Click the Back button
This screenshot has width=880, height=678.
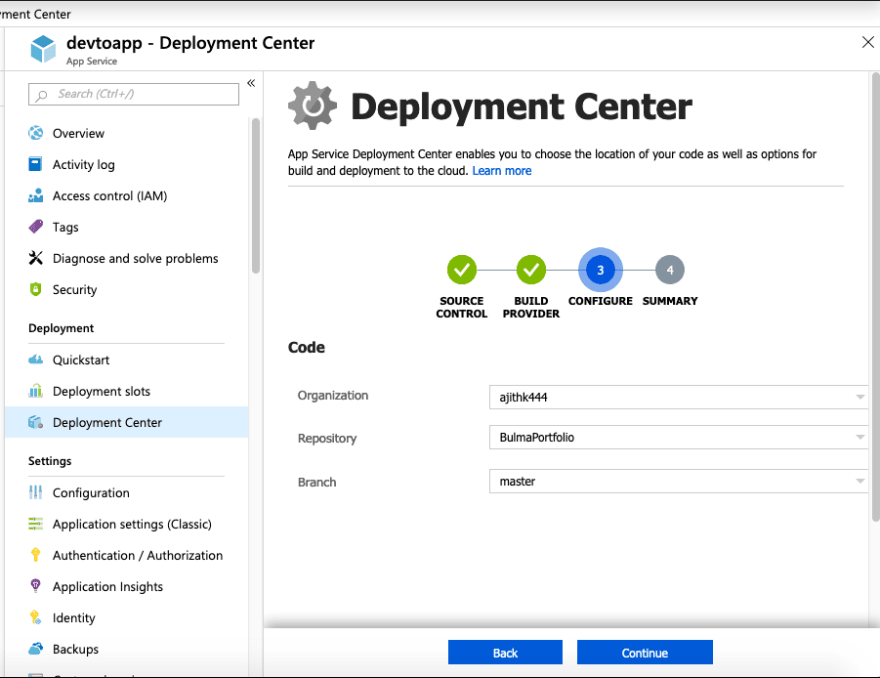(x=505, y=652)
